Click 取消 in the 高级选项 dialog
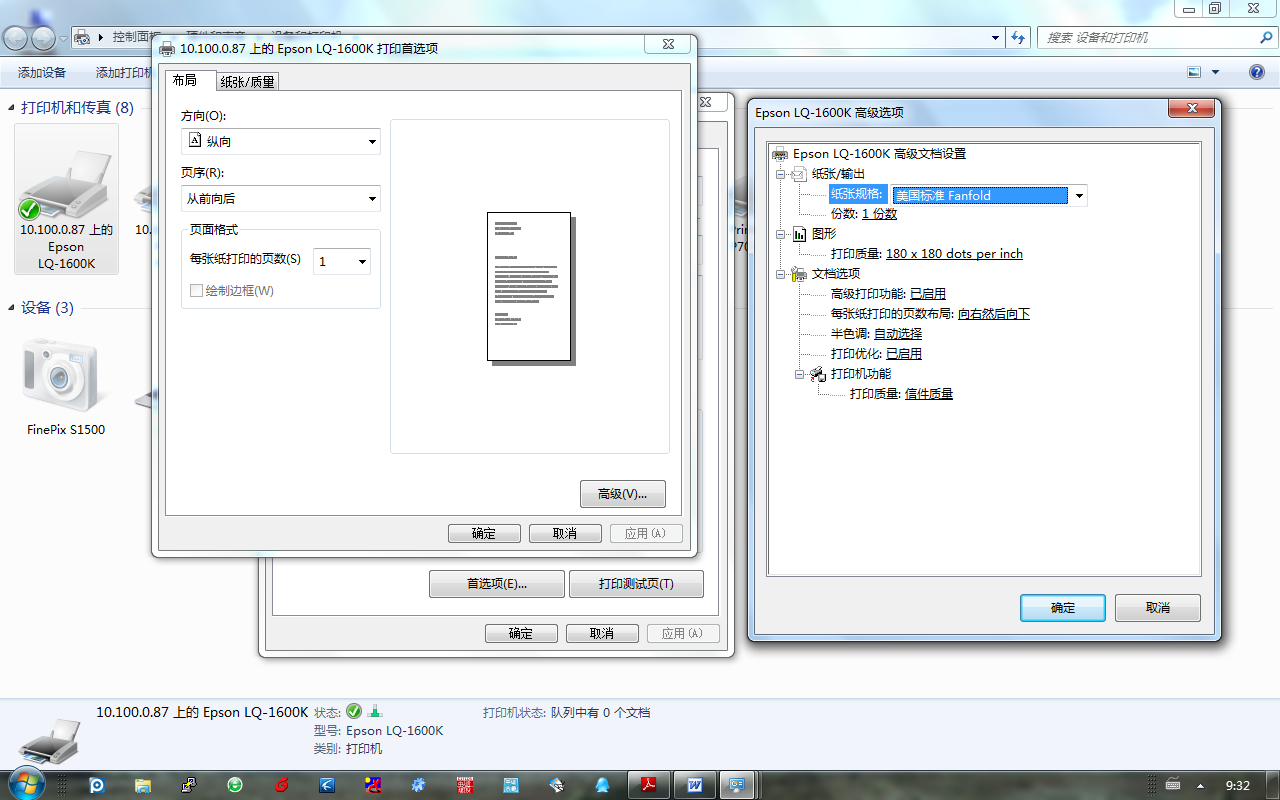Viewport: 1280px width, 800px height. click(x=1158, y=608)
